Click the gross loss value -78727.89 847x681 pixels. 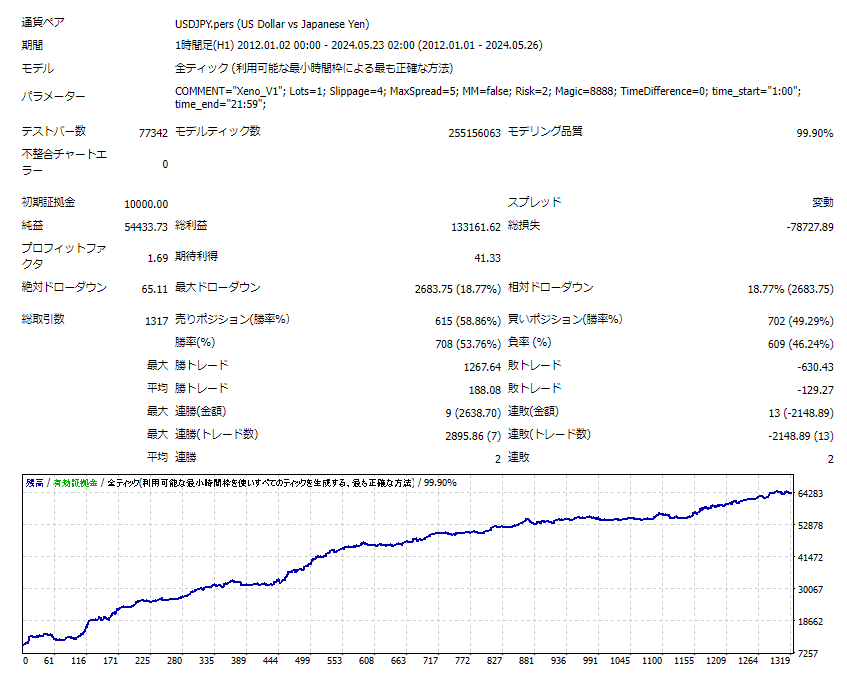coord(810,227)
